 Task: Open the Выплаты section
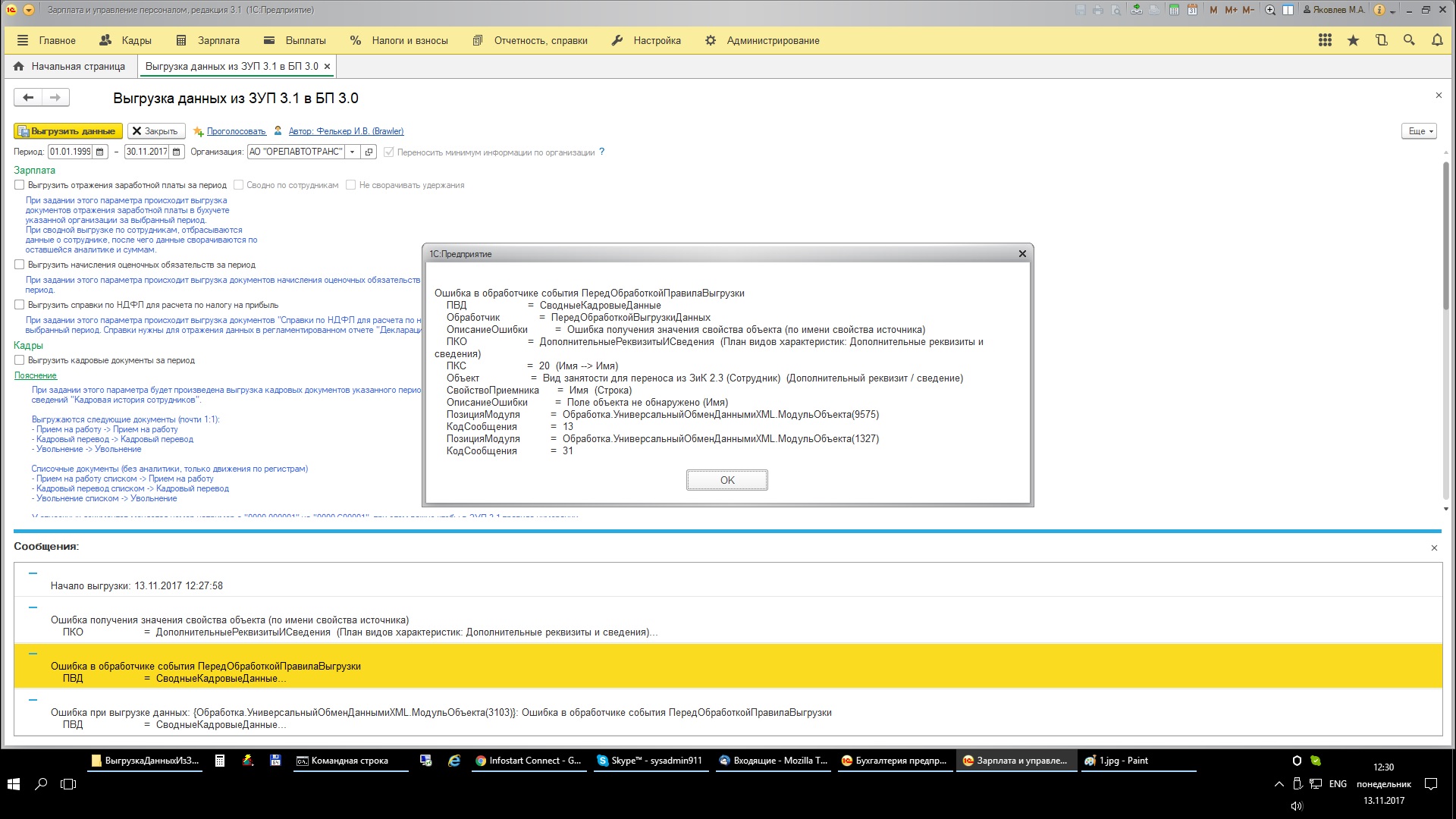coord(295,40)
